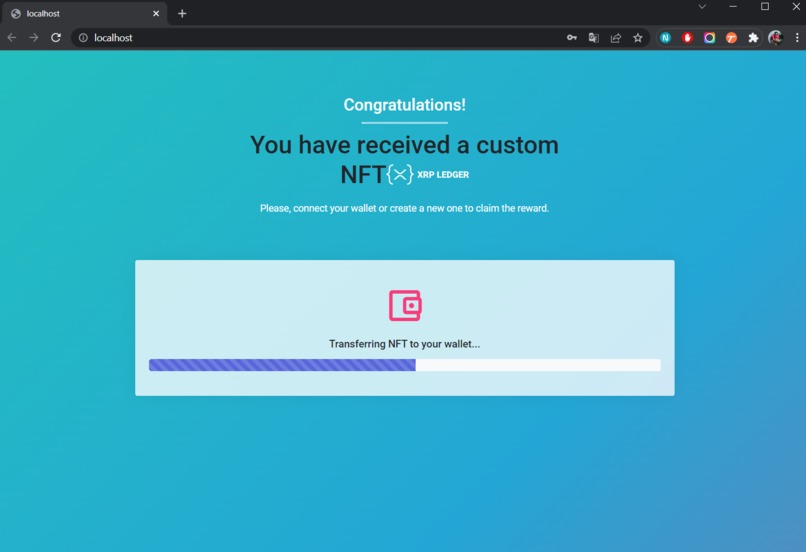Click the pink wallet icon
Screen dimensions: 806x552
tap(405, 305)
